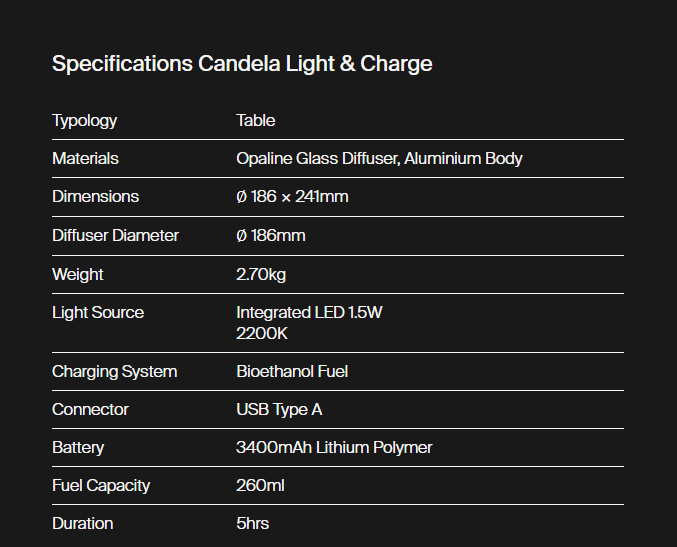Select the Bioethanol Fuel value
Viewport: 677px width, 547px height.
pos(292,372)
